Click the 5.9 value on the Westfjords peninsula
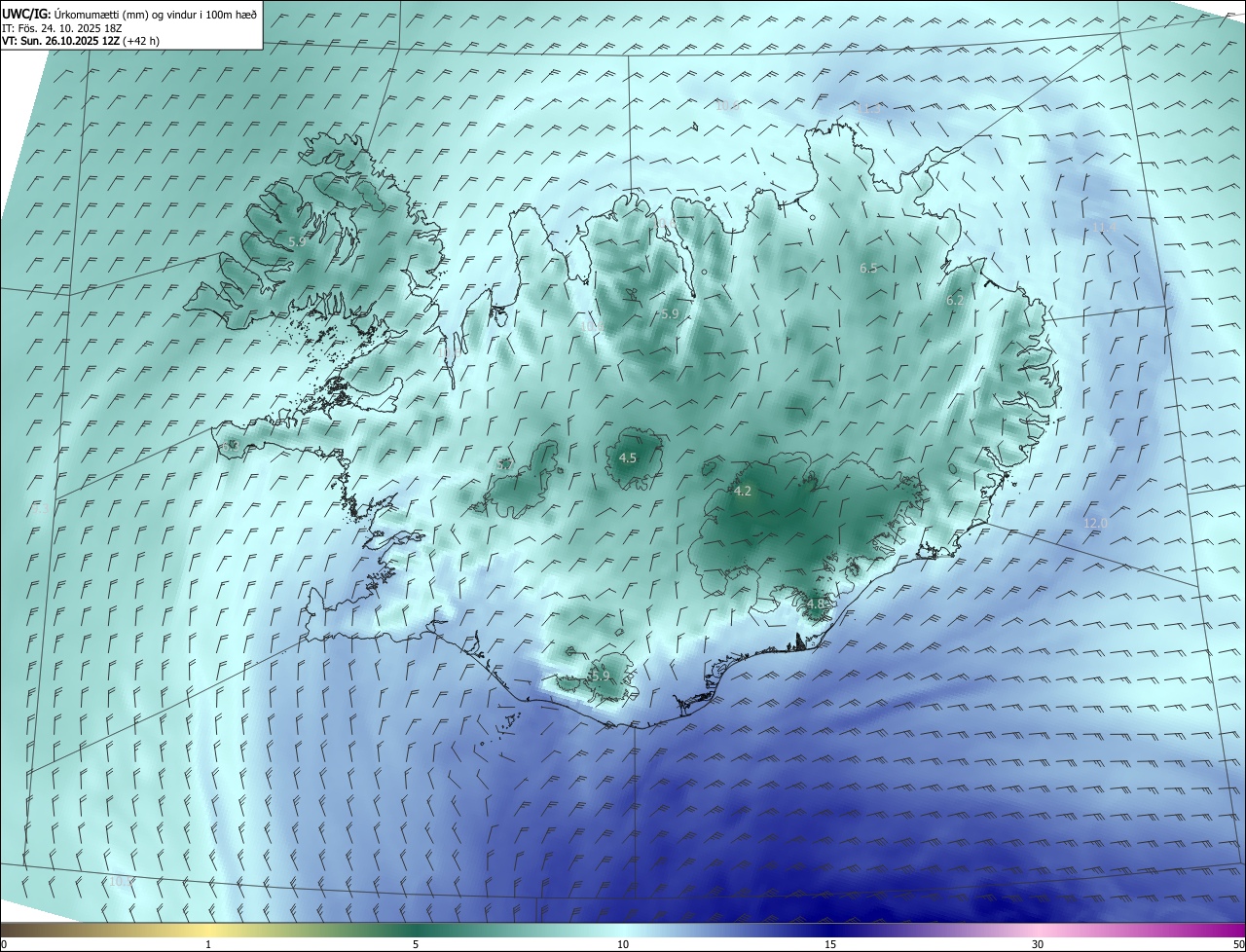Image resolution: width=1246 pixels, height=952 pixels. point(298,241)
